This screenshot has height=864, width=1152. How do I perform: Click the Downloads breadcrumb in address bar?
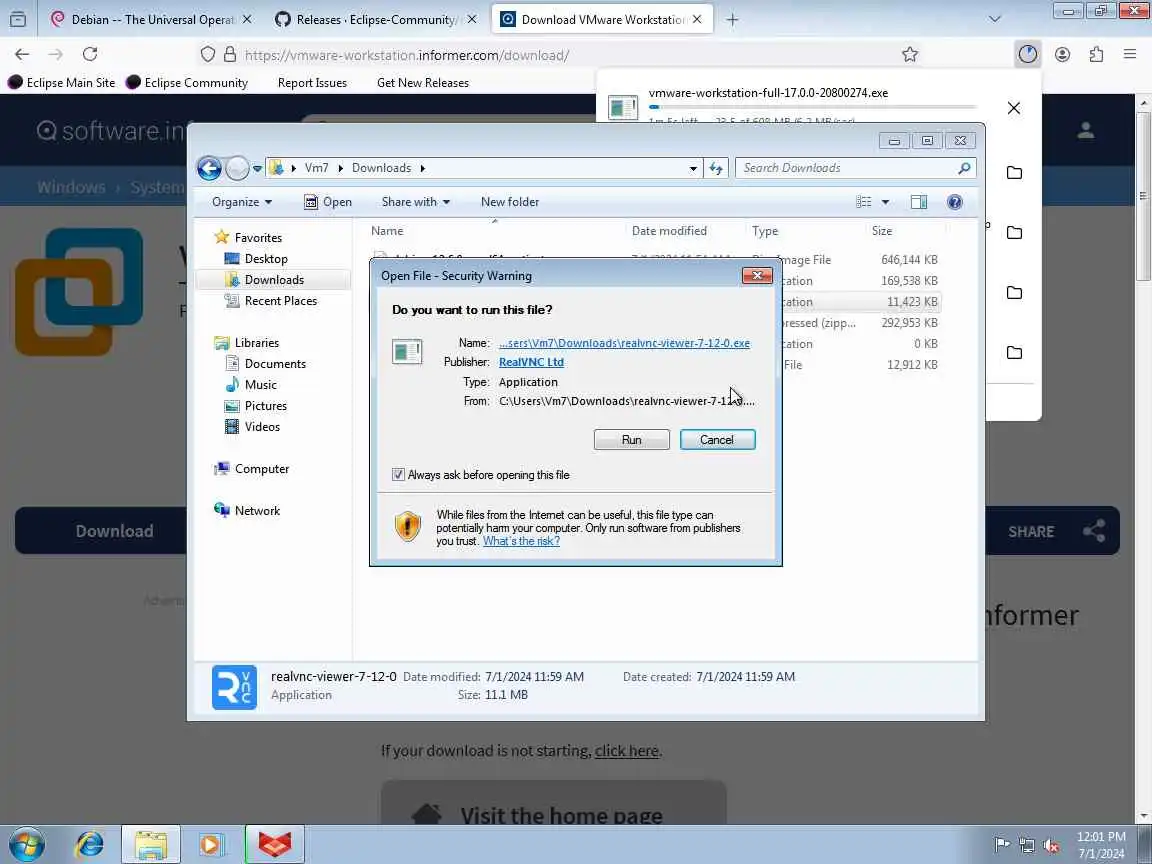tap(381, 168)
